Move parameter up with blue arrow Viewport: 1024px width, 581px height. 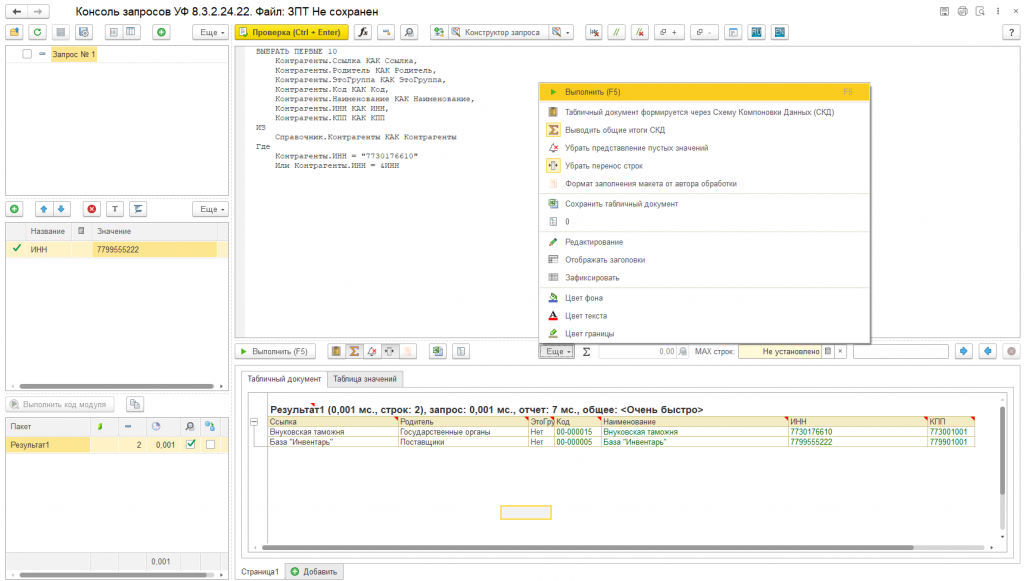tap(43, 209)
